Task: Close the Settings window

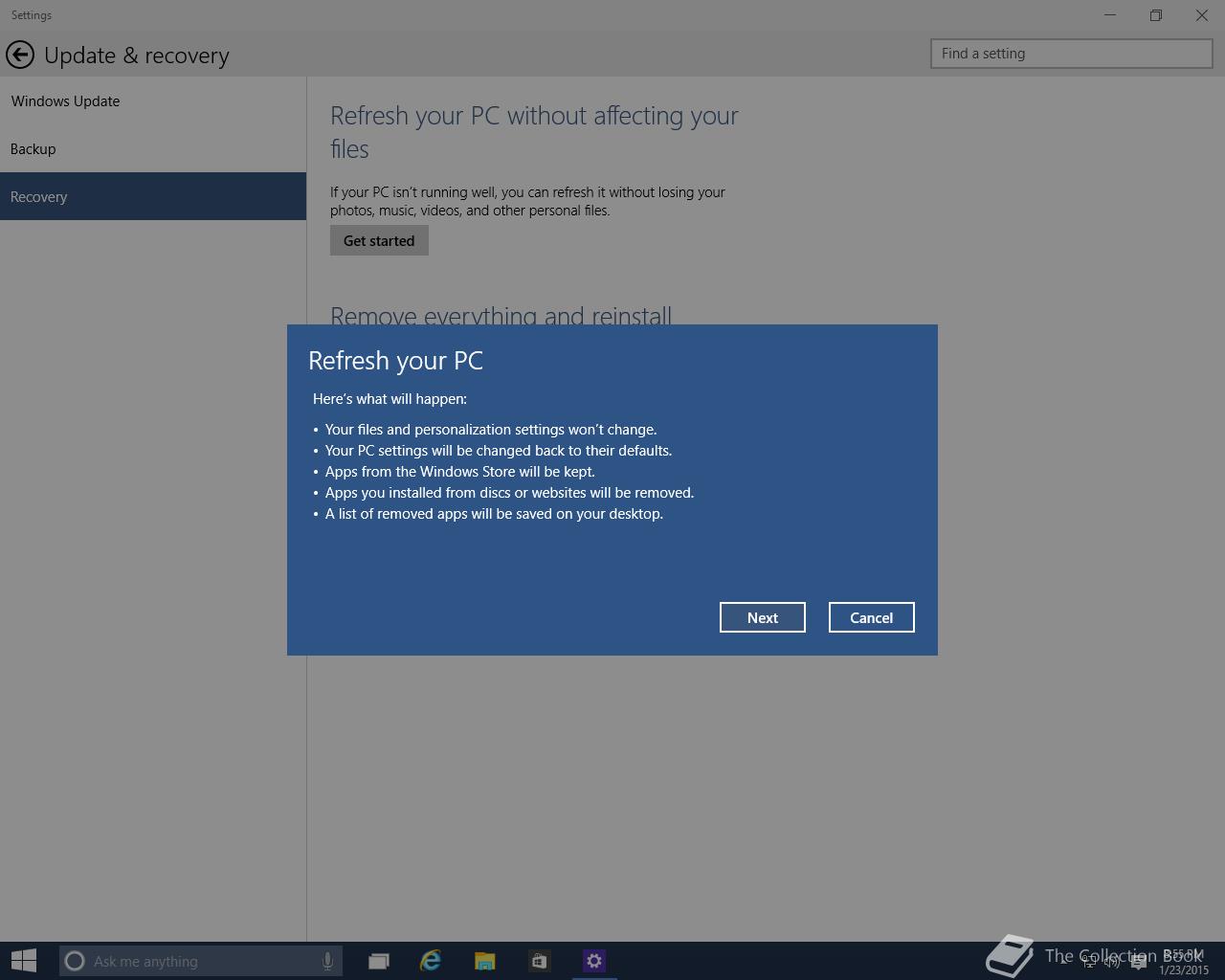Action: coord(1202,15)
